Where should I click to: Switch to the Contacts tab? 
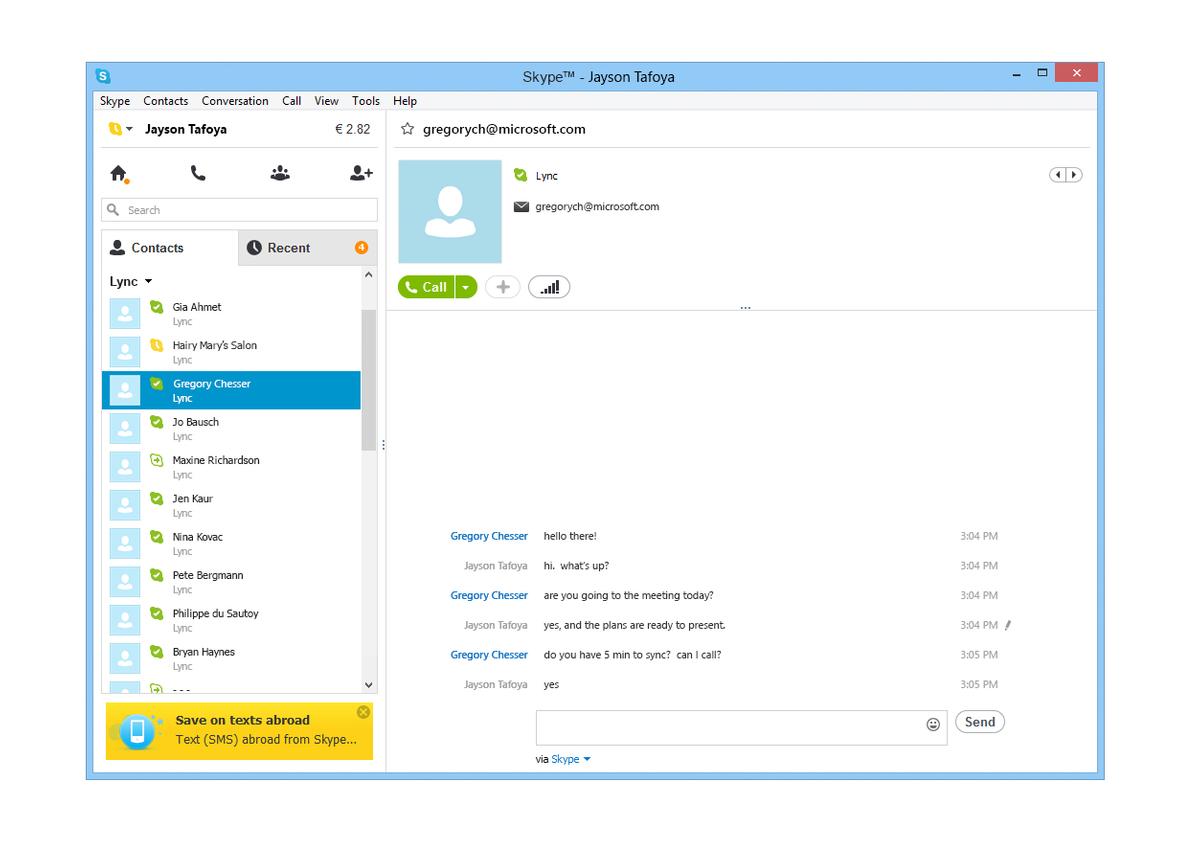click(170, 248)
